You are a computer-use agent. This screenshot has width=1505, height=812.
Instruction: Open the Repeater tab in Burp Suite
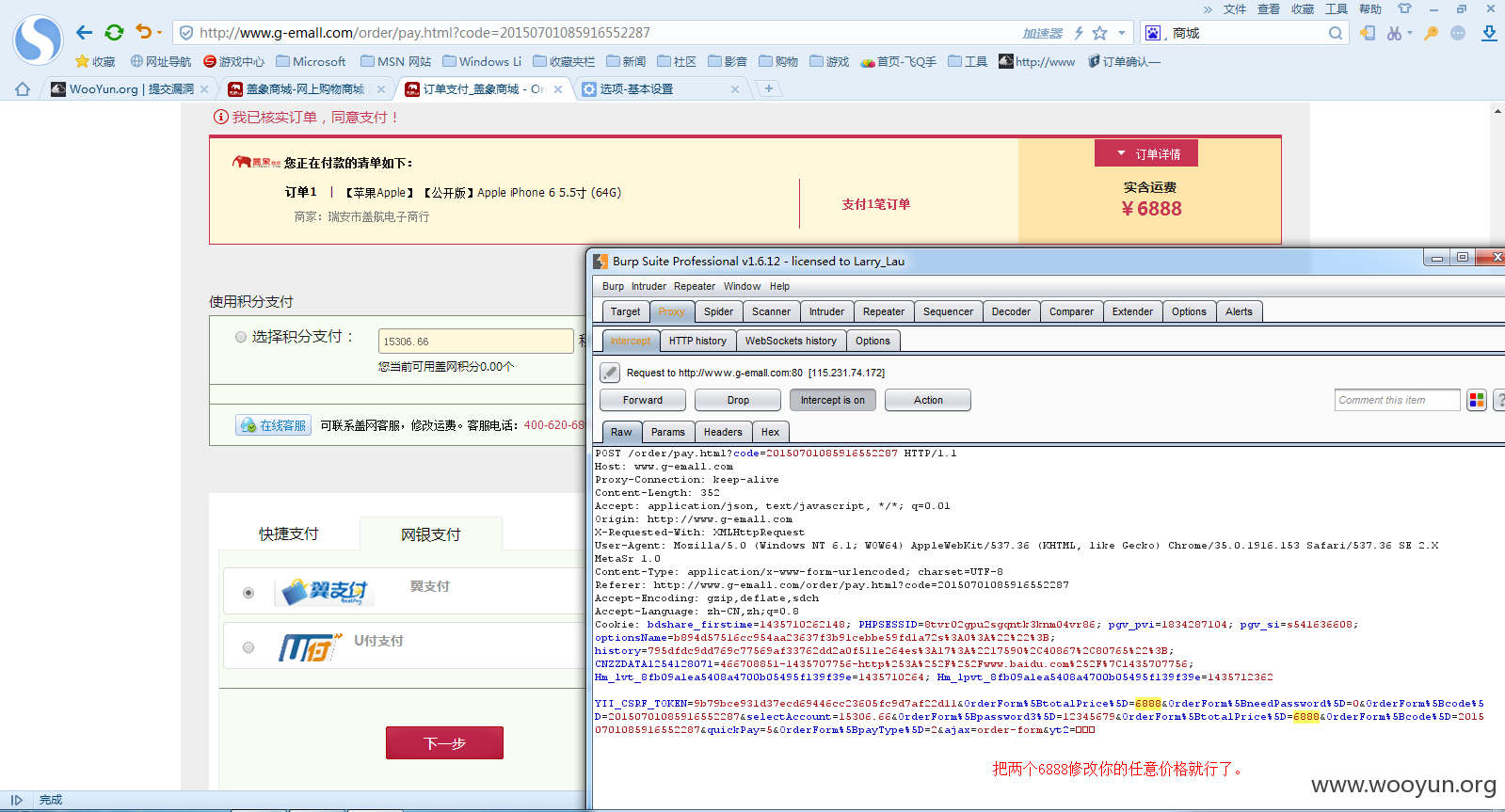tap(884, 311)
